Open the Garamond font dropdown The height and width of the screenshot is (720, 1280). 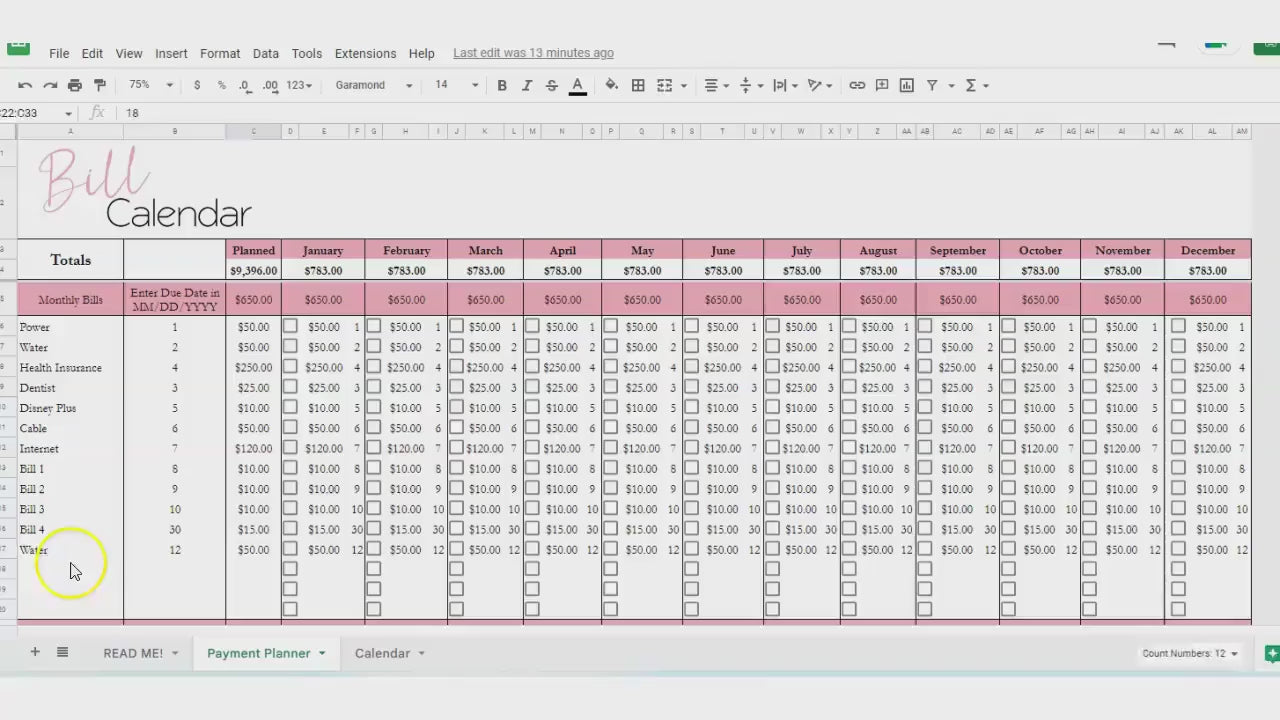[374, 85]
